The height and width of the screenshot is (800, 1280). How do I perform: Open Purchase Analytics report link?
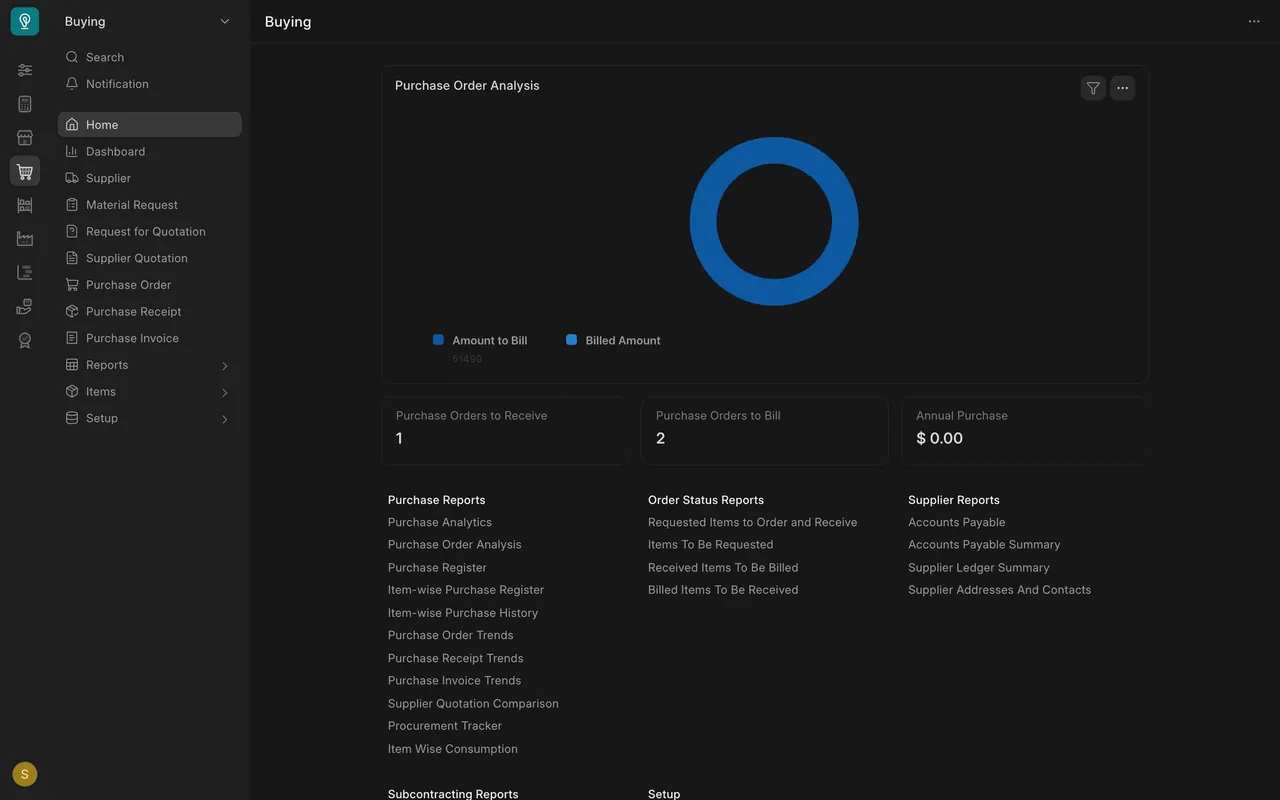(x=440, y=522)
